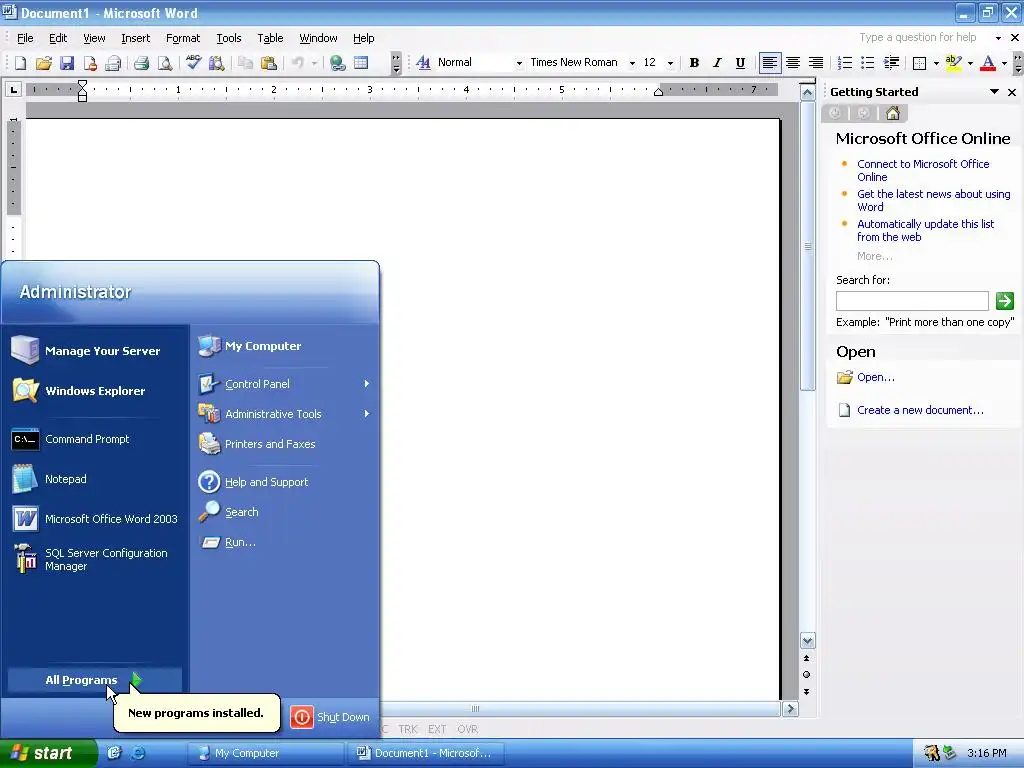Toggle Align Right paragraph alignment

tap(816, 63)
